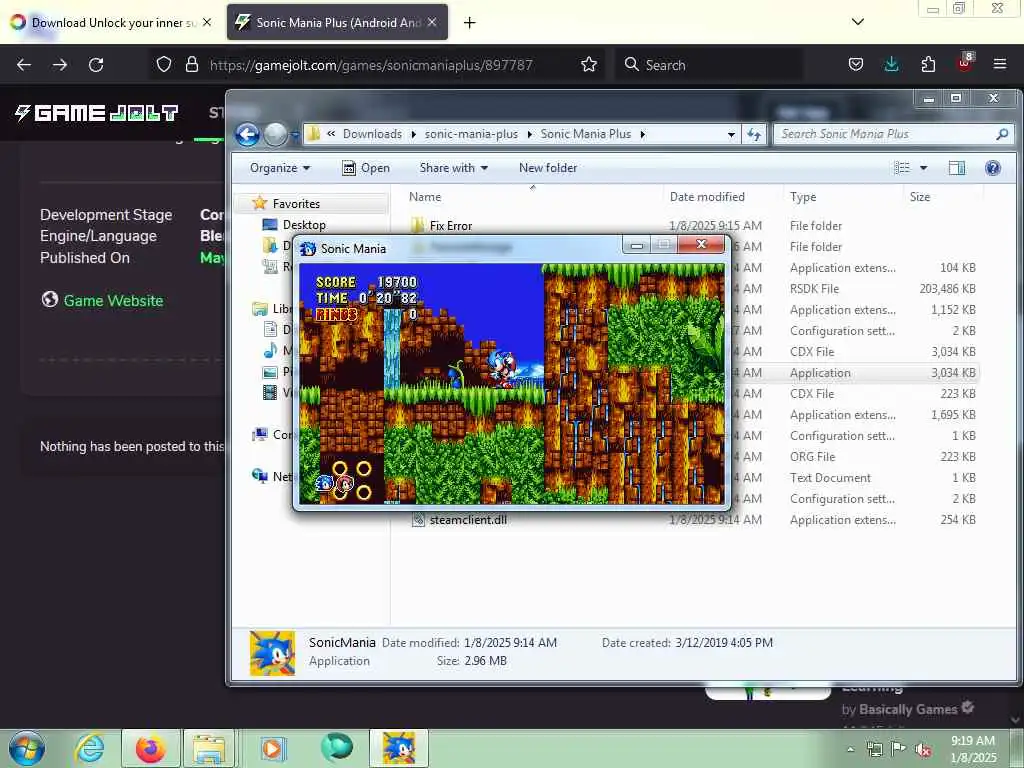This screenshot has height=768, width=1024.
Task: Click the Game Jolt logo
Action: pyautogui.click(x=97, y=113)
